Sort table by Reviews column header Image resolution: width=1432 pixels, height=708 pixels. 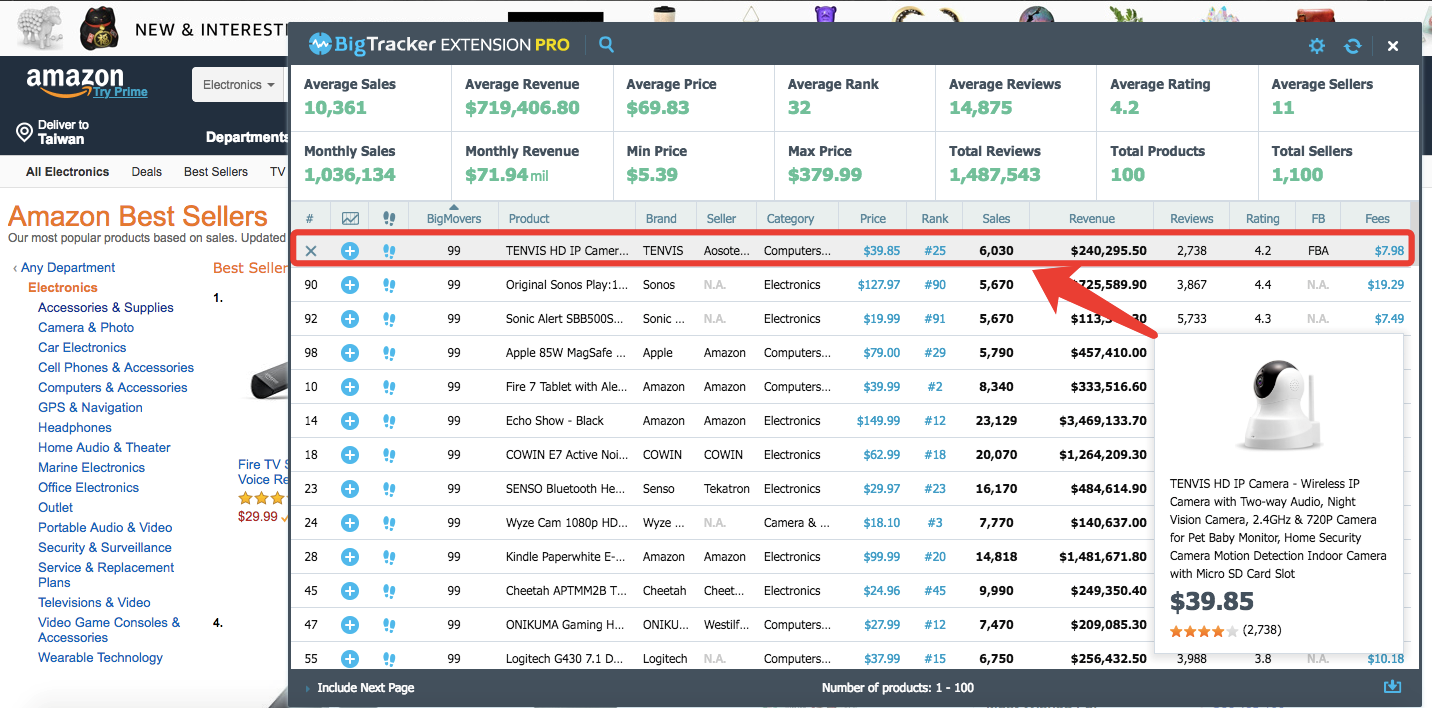point(1192,218)
